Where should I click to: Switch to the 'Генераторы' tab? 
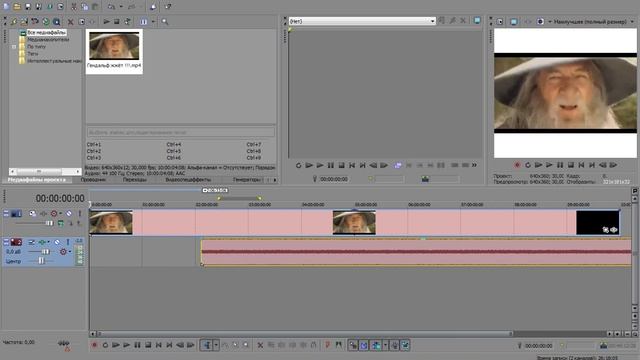click(247, 180)
